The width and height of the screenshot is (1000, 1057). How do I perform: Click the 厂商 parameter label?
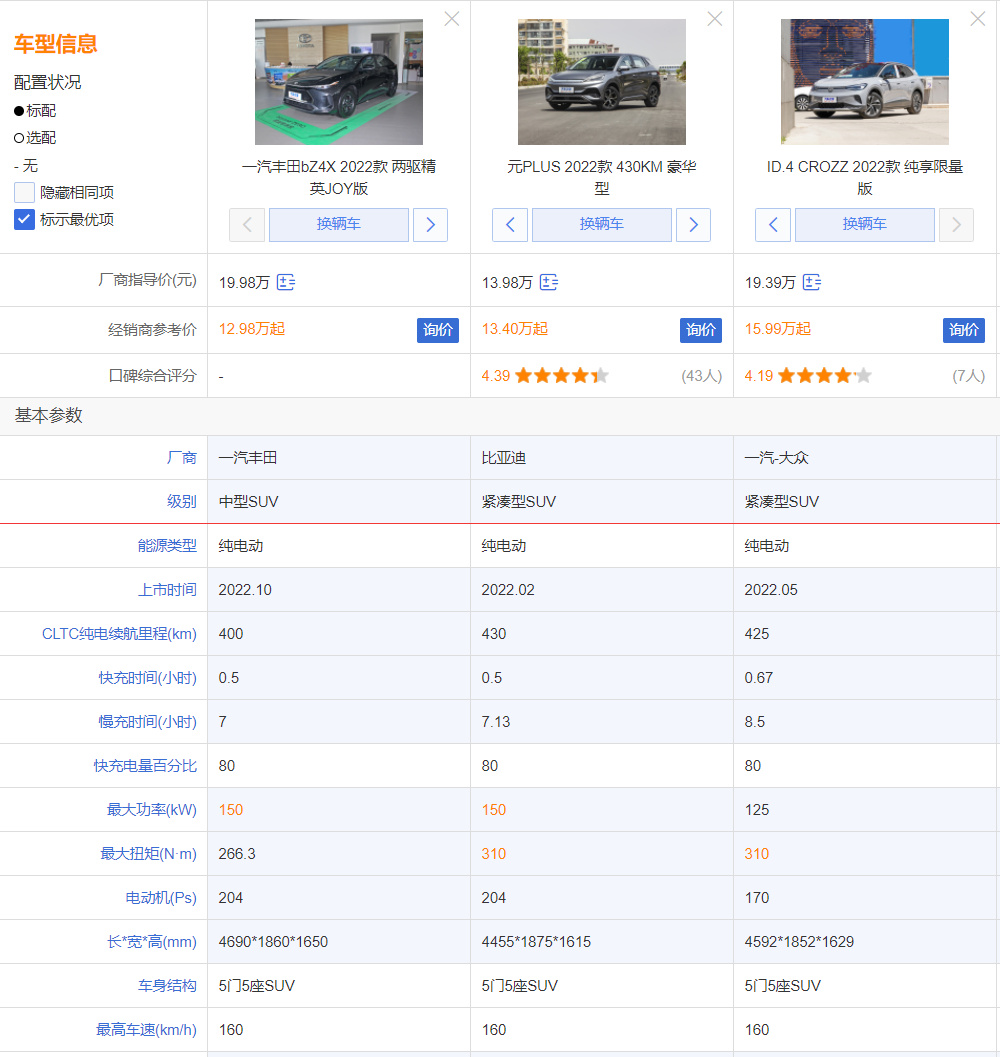181,458
